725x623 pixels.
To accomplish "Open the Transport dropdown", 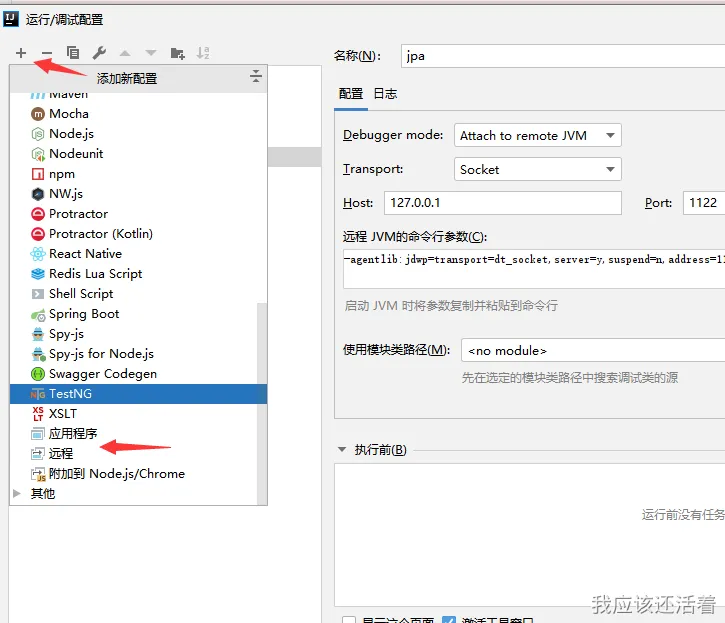I will click(537, 169).
